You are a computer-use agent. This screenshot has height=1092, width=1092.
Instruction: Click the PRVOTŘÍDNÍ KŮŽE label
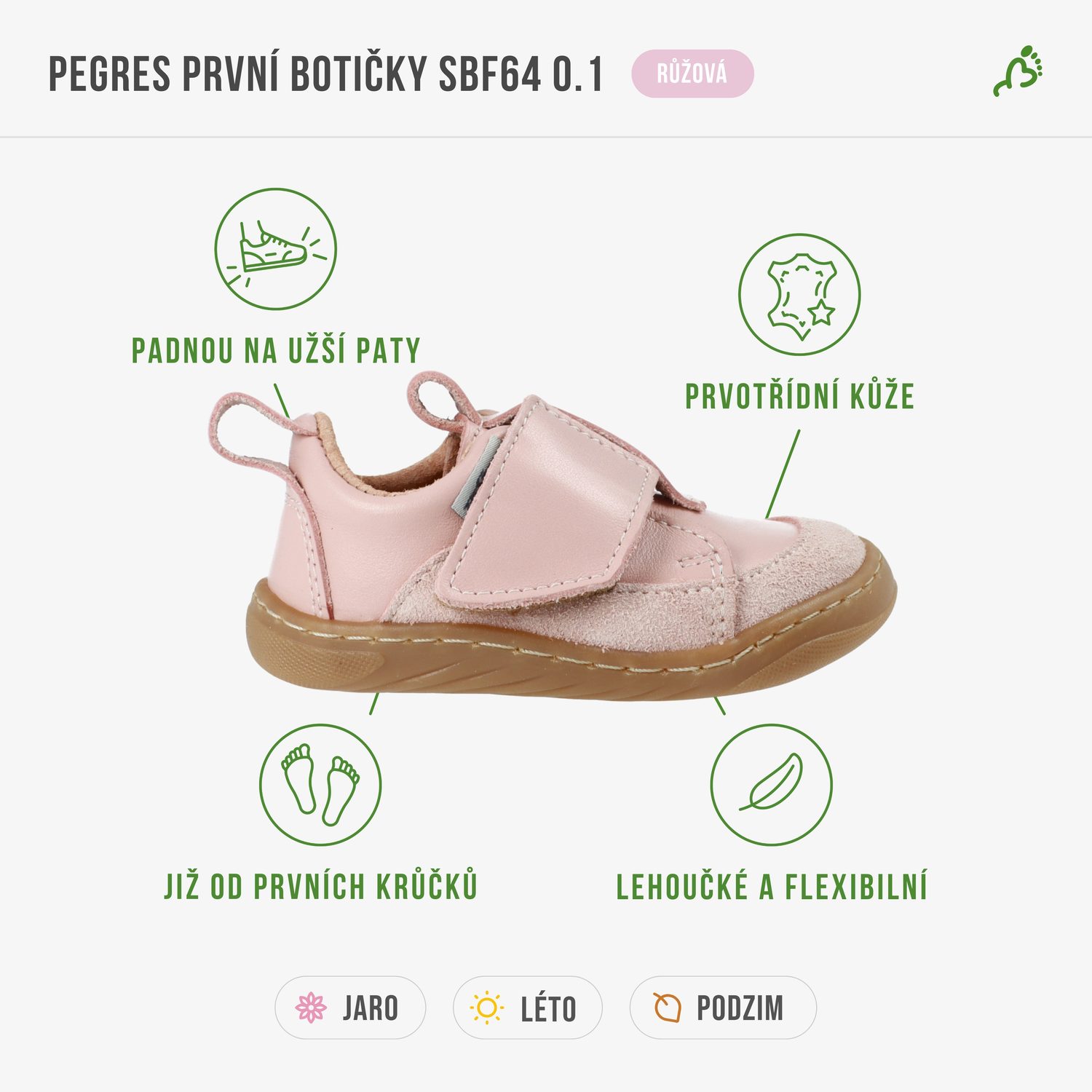coord(799,396)
